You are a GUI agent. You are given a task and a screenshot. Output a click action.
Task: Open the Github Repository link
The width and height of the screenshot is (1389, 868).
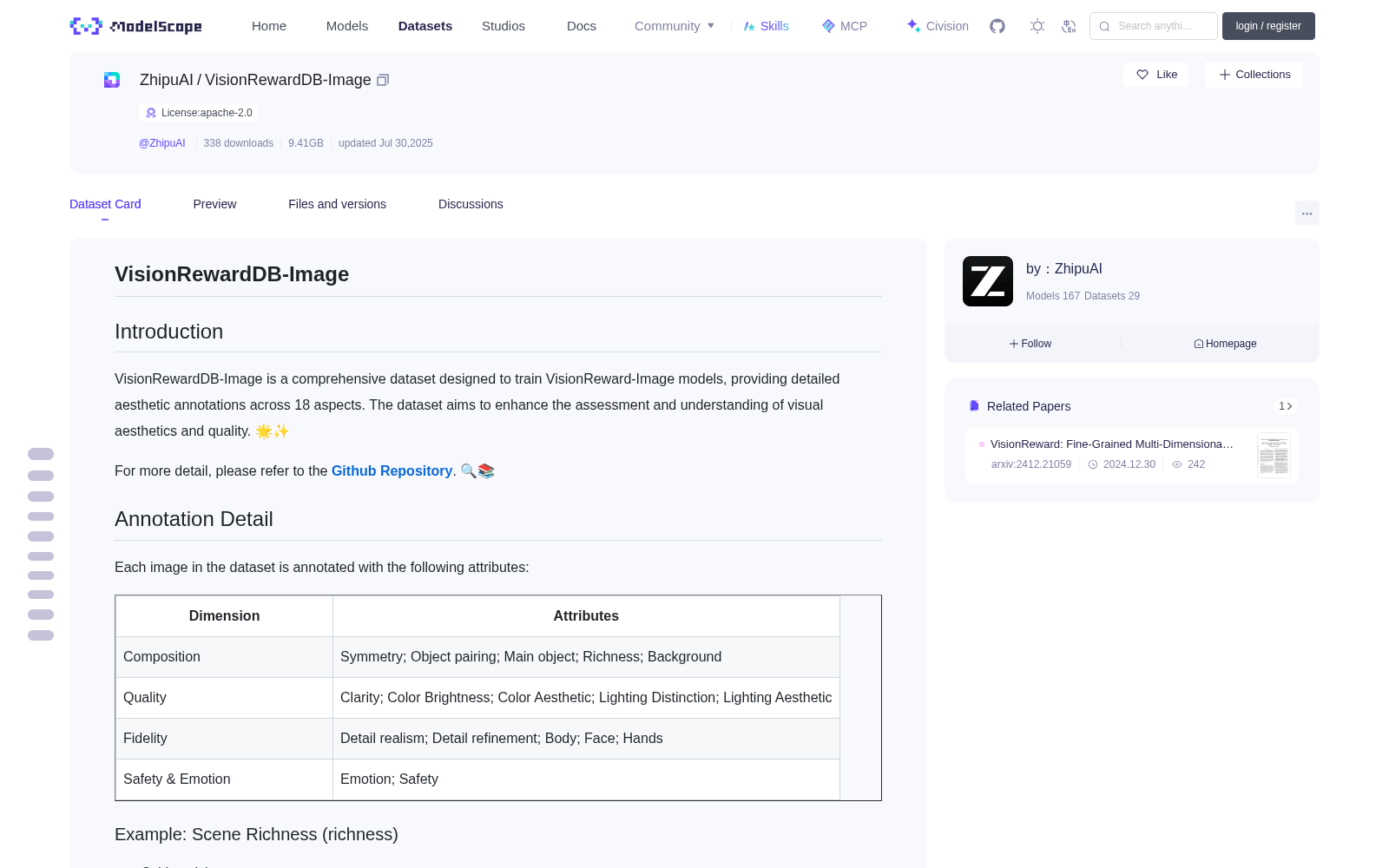click(x=392, y=470)
